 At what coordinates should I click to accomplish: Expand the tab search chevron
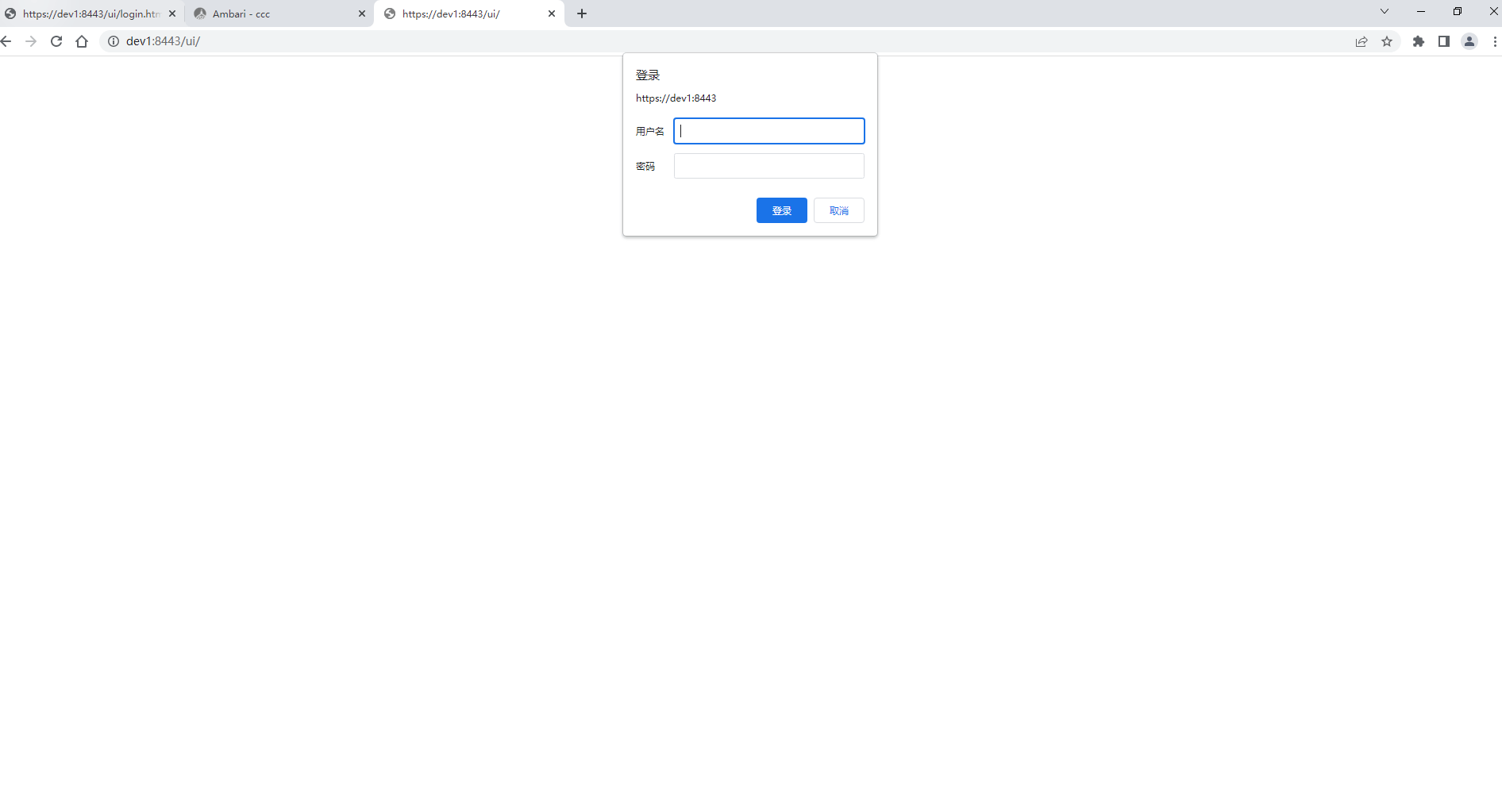[1385, 12]
